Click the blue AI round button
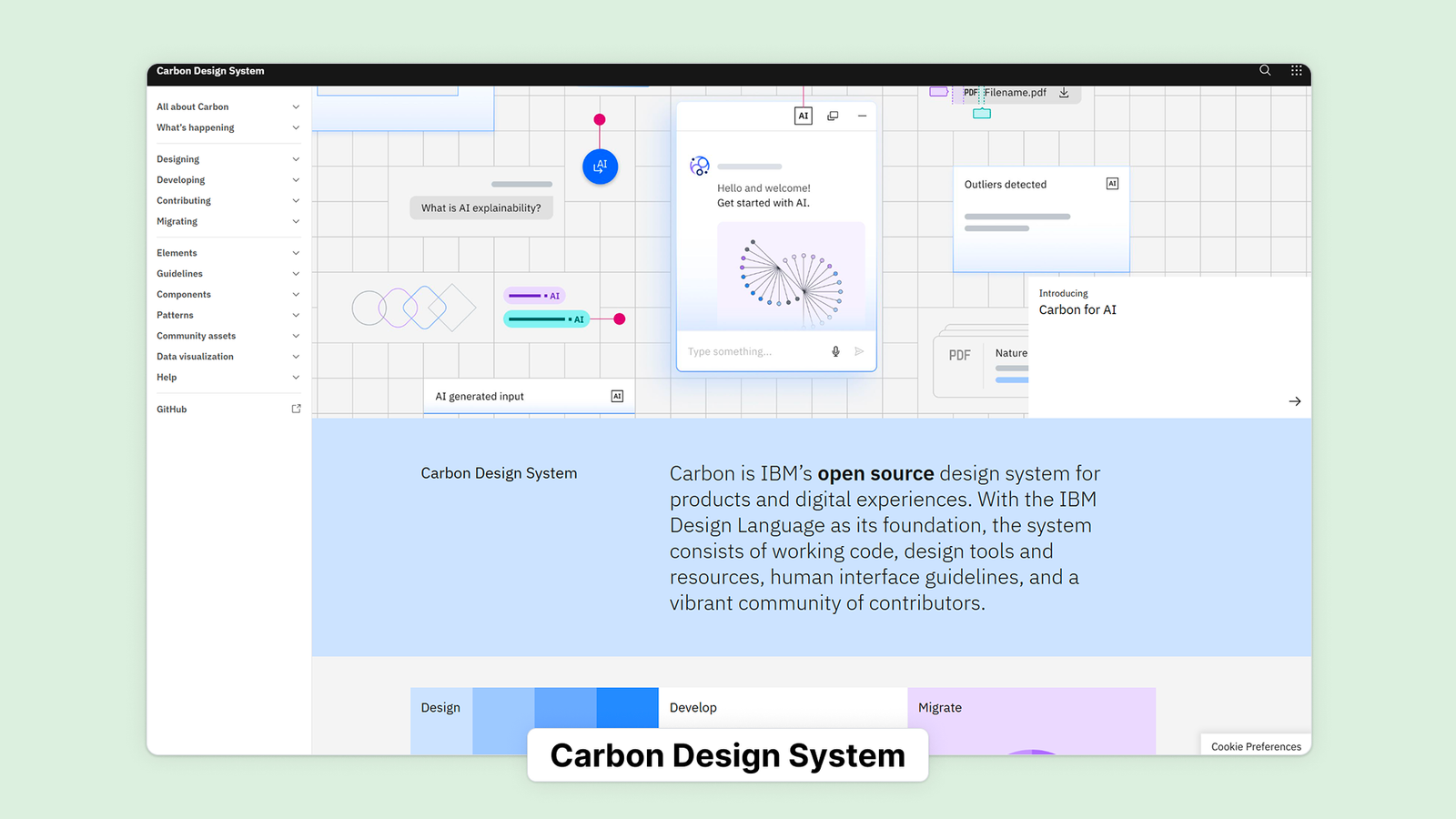This screenshot has width=1456, height=819. (x=600, y=167)
